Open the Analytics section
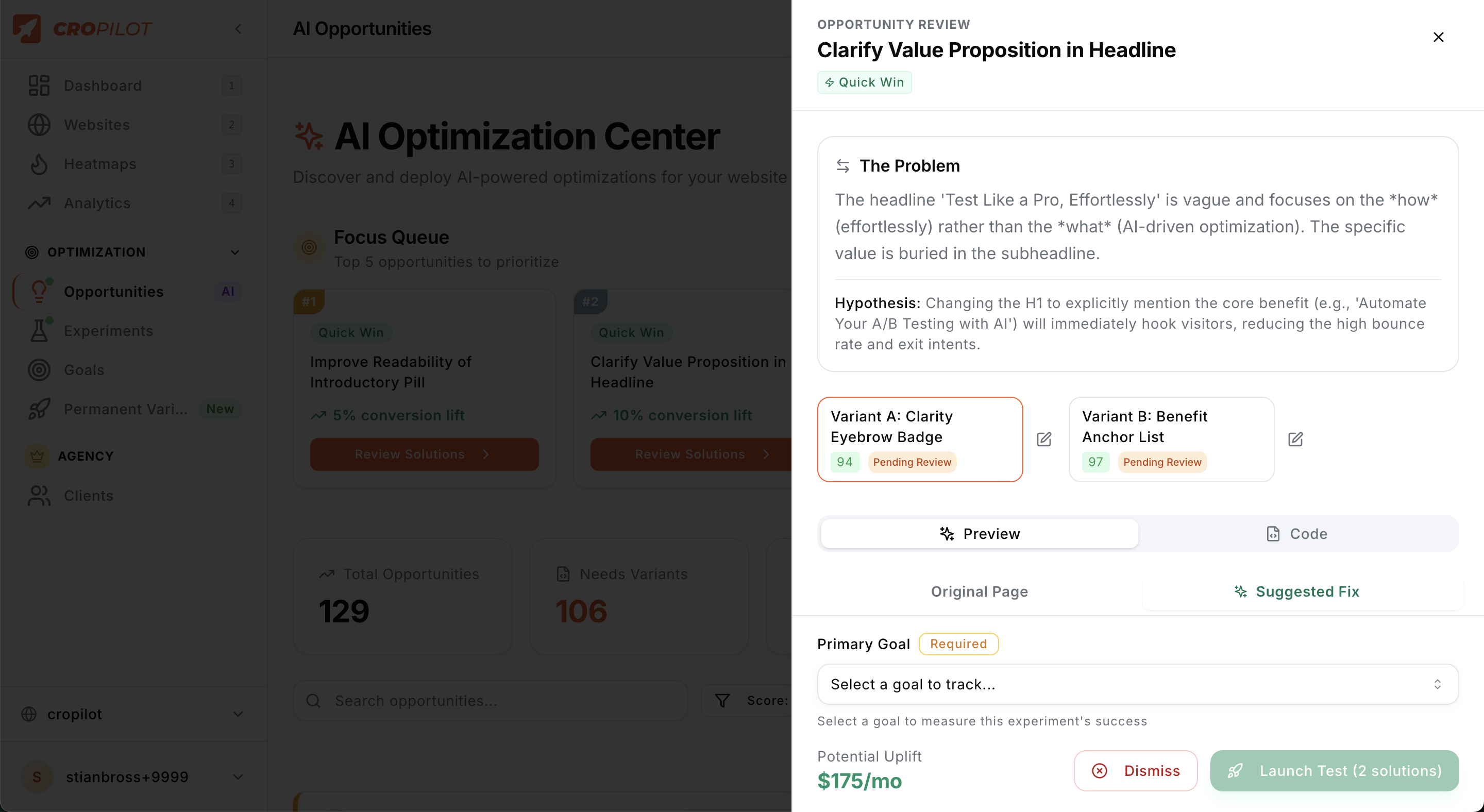Screen dimensions: 1484x812 point(96,202)
